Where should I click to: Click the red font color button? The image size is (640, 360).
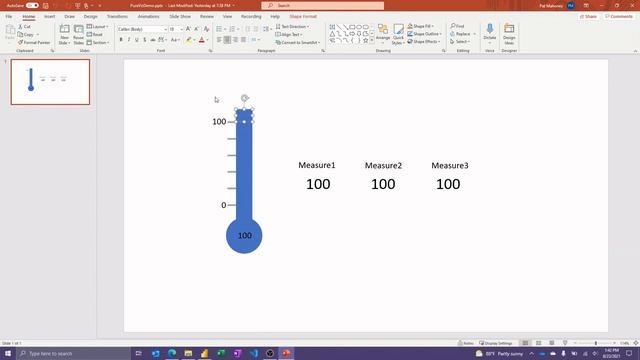(x=202, y=40)
